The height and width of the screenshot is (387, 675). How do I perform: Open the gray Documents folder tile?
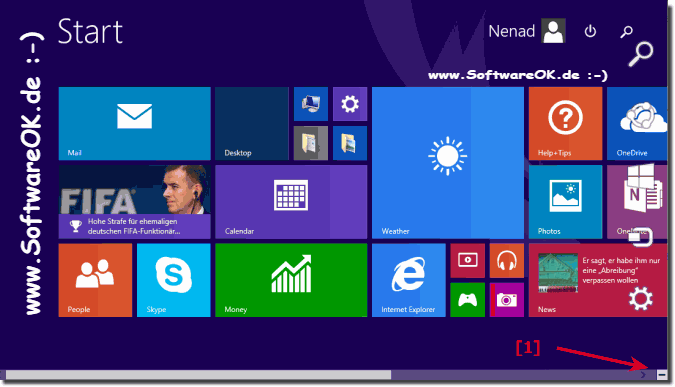pos(311,143)
